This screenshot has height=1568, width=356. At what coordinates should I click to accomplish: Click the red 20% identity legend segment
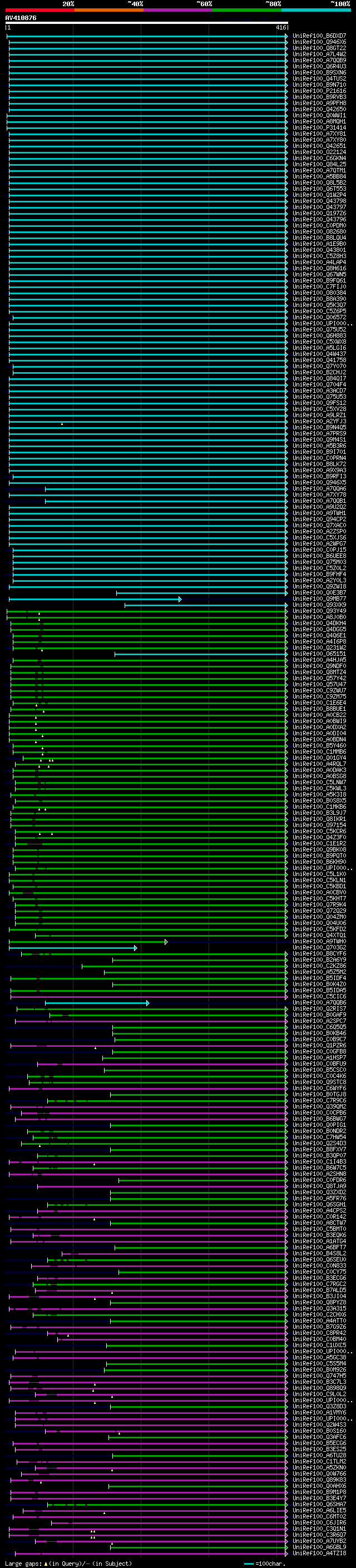coord(39,10)
